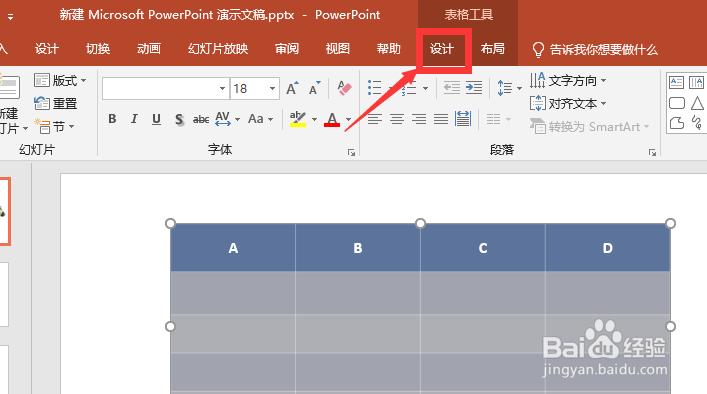Justify text alignment
The height and width of the screenshot is (394, 707).
[x=441, y=119]
